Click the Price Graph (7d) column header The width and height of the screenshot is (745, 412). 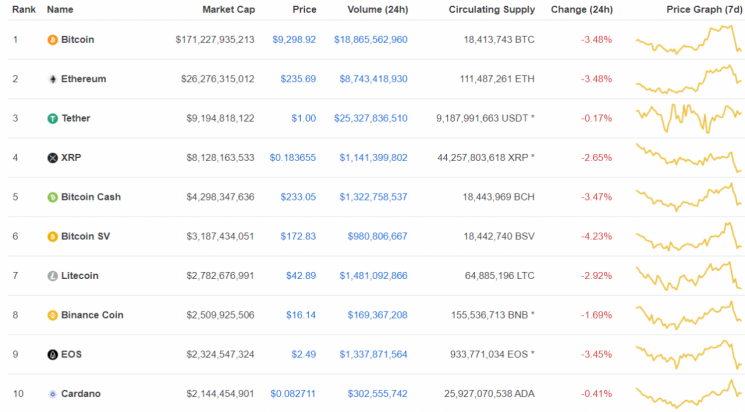704,10
